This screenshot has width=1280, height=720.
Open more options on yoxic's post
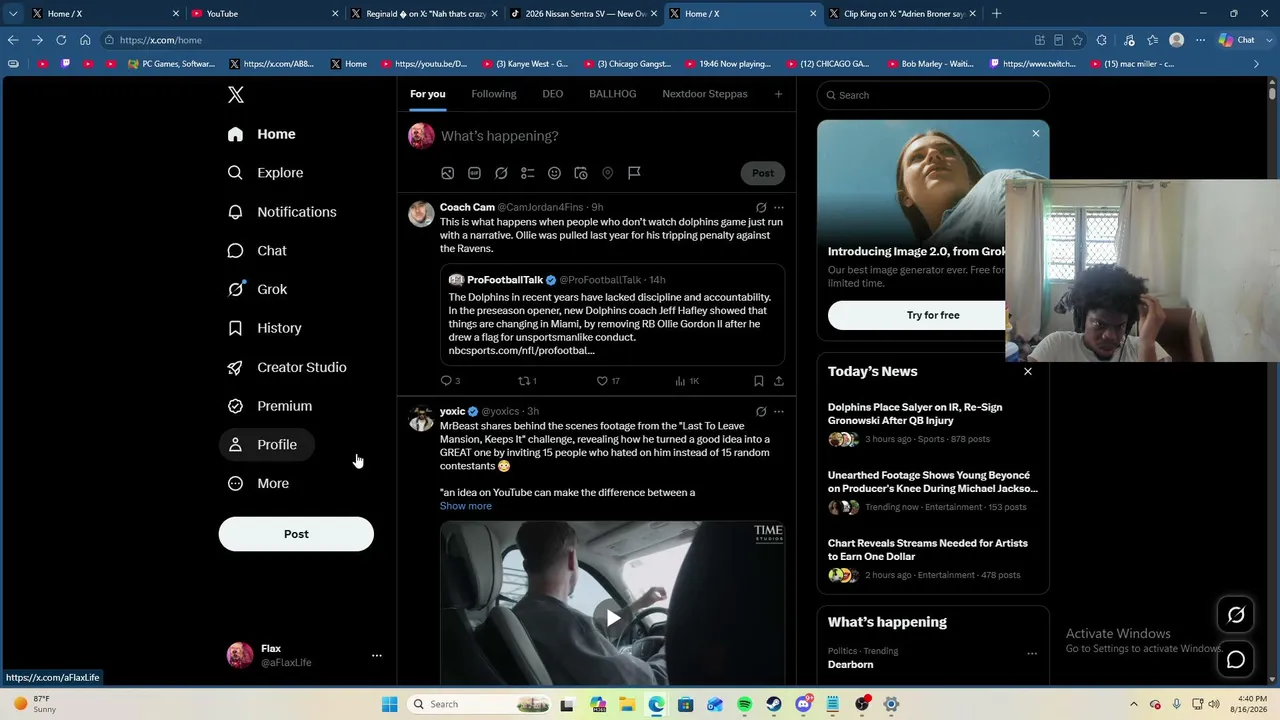tap(779, 412)
